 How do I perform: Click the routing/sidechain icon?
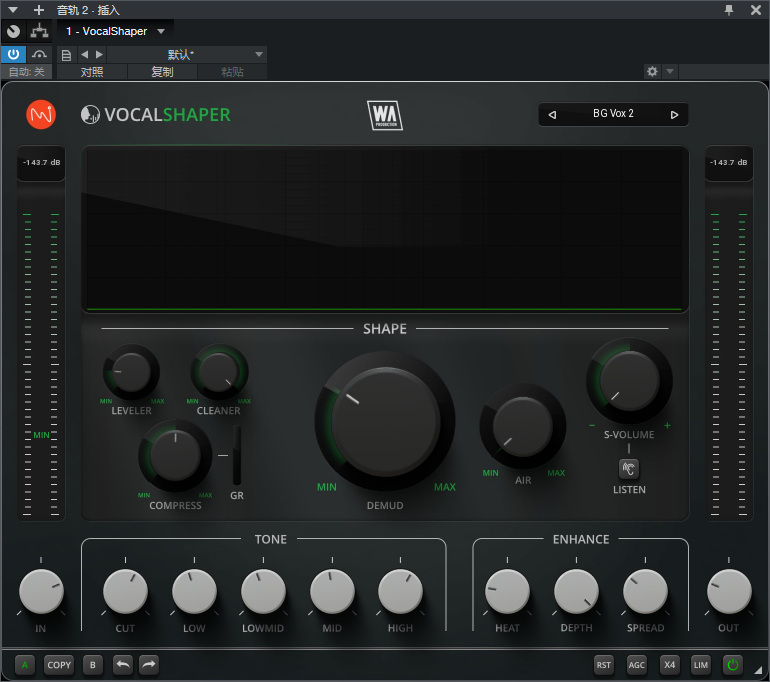(x=39, y=31)
